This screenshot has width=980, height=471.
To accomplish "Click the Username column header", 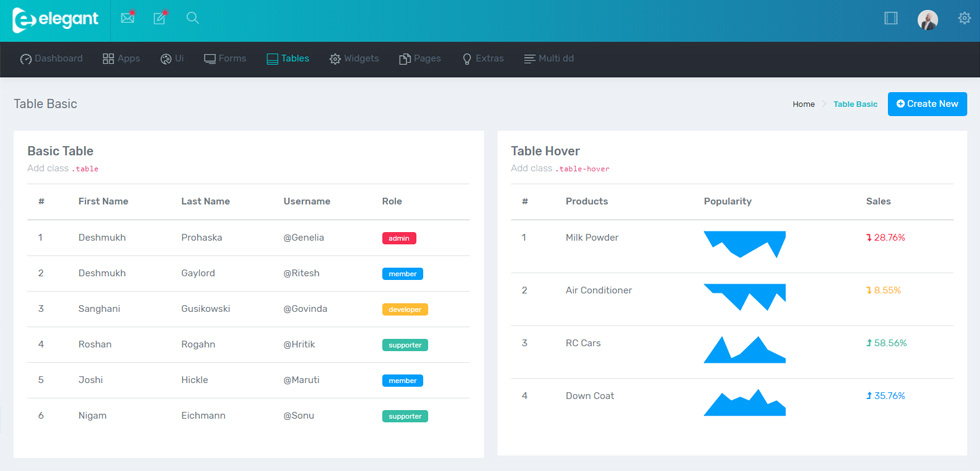I will coord(307,201).
